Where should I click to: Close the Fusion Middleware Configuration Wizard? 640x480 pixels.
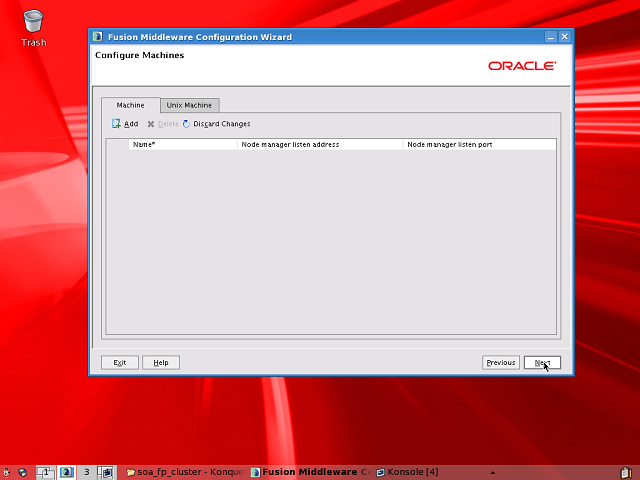tap(564, 37)
